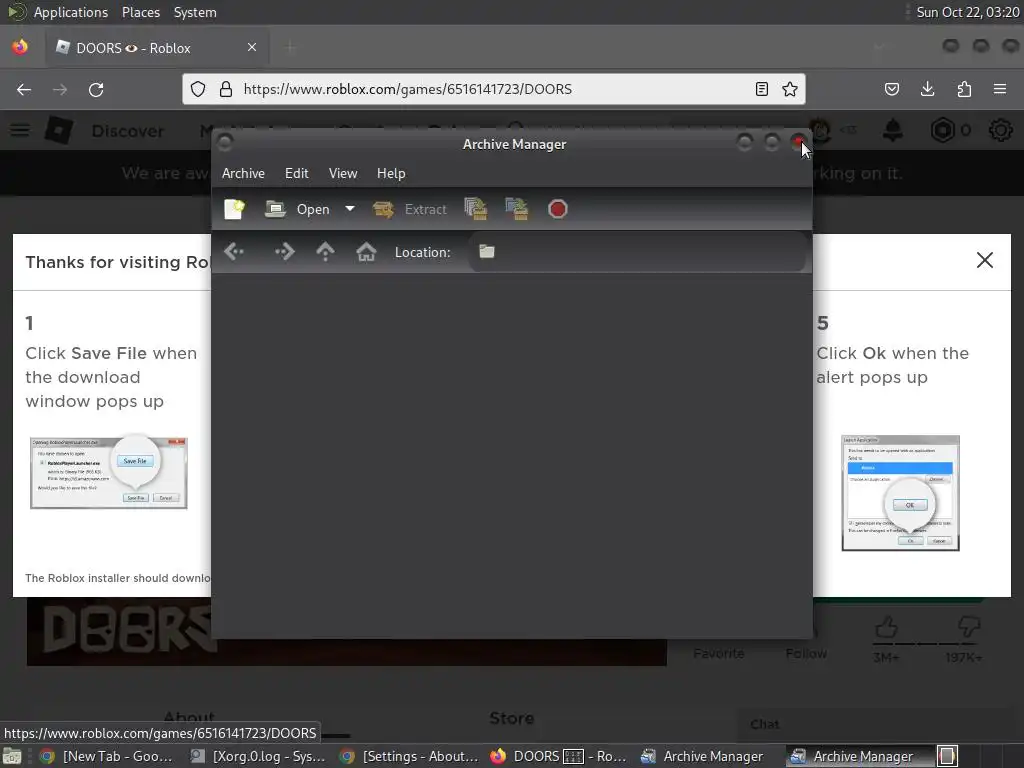Click the Extract toolbar button

tap(409, 209)
